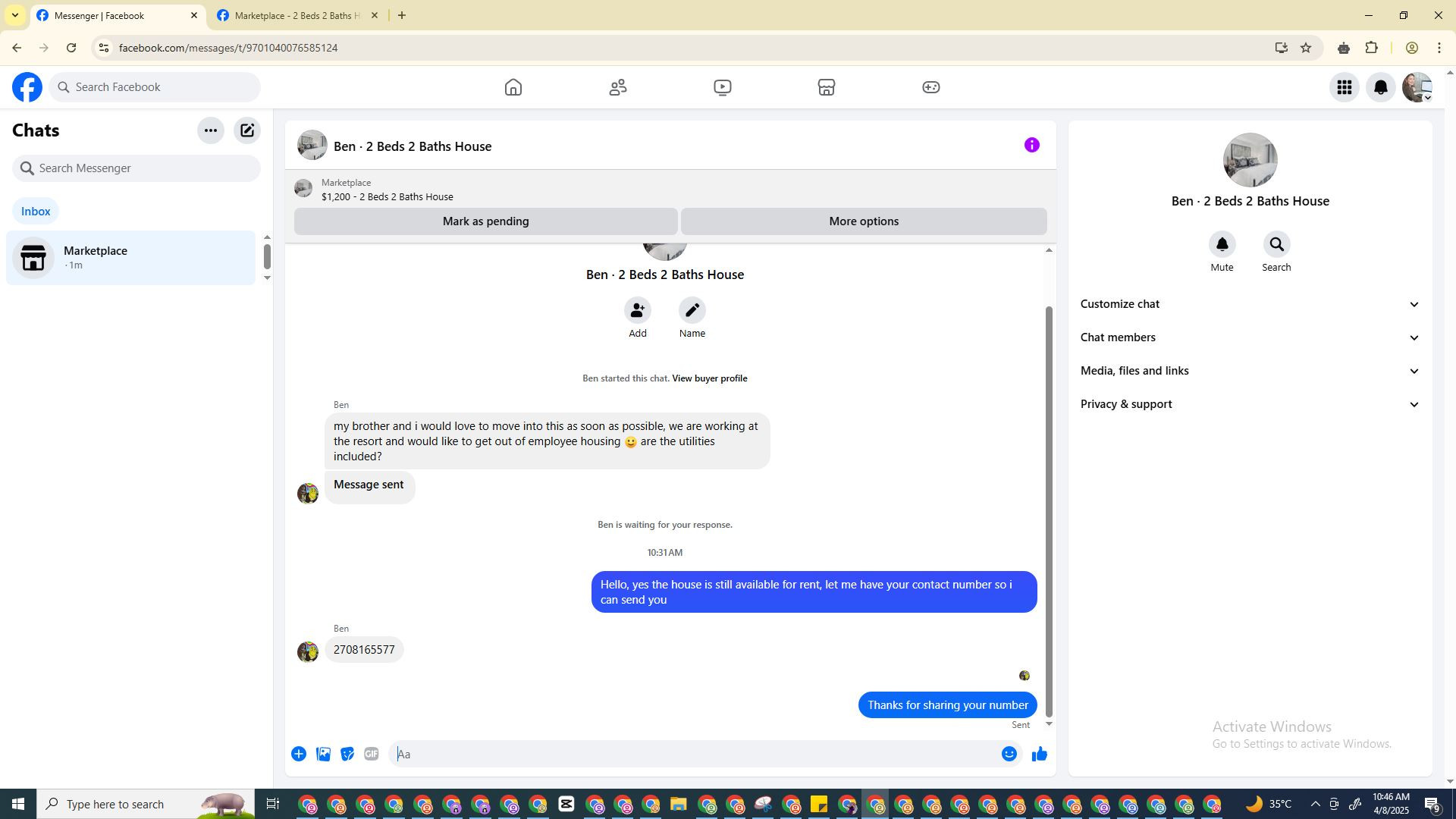1456x819 pixels.
Task: Select the Inbox filter tab
Action: point(36,212)
